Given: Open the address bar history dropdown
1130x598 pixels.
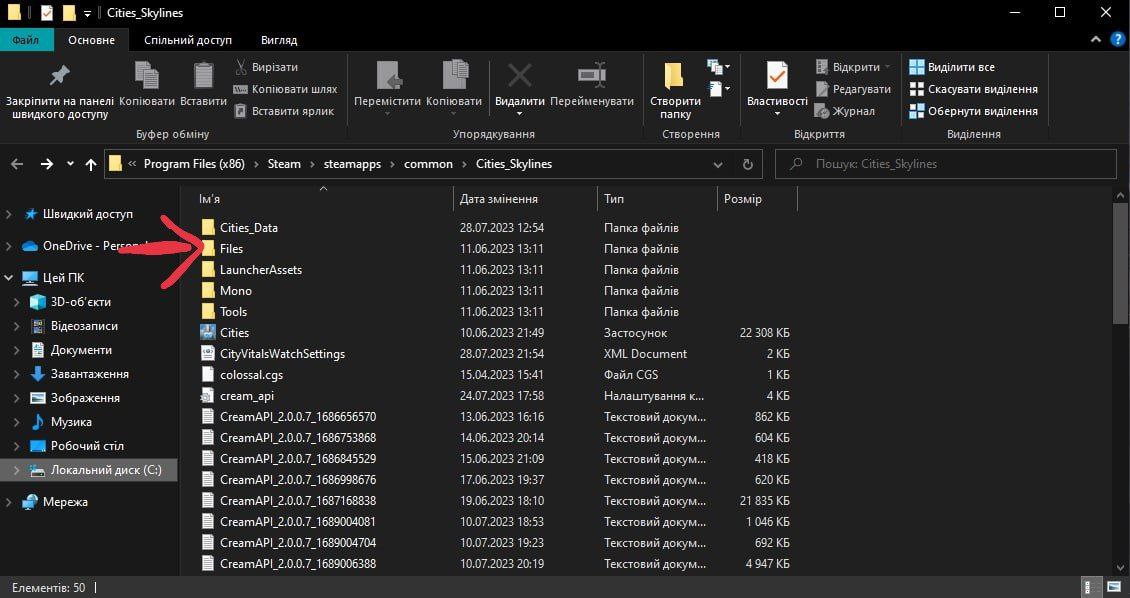Looking at the screenshot, I should 718,164.
